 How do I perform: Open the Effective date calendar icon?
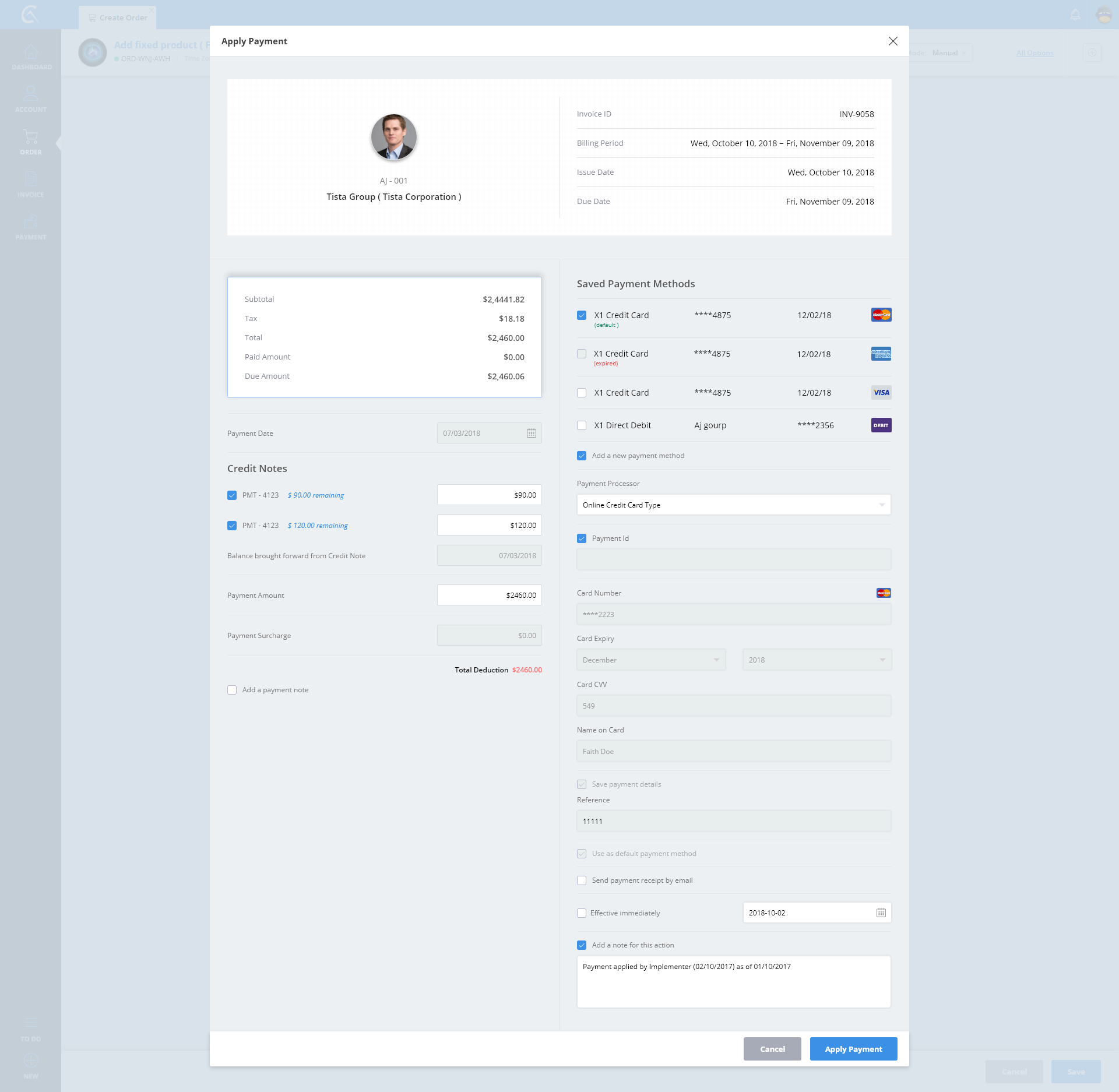point(881,913)
